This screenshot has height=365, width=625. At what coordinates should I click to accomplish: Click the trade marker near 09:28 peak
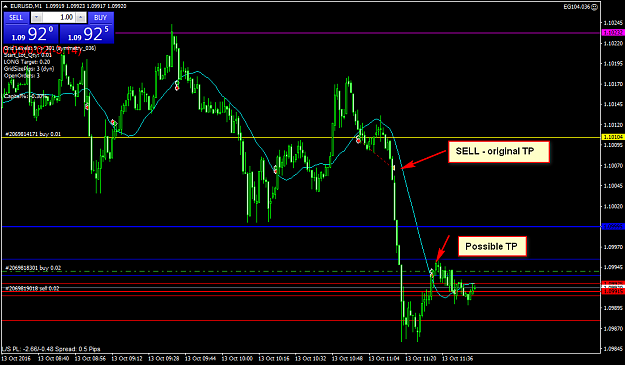click(x=177, y=85)
